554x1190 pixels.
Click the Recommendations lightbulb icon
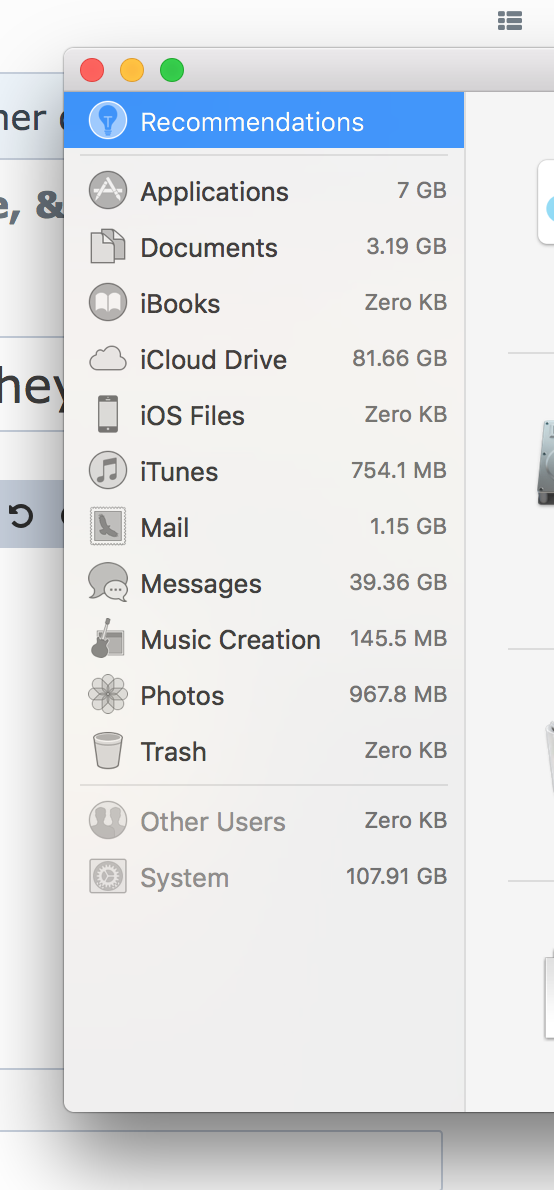[x=107, y=121]
